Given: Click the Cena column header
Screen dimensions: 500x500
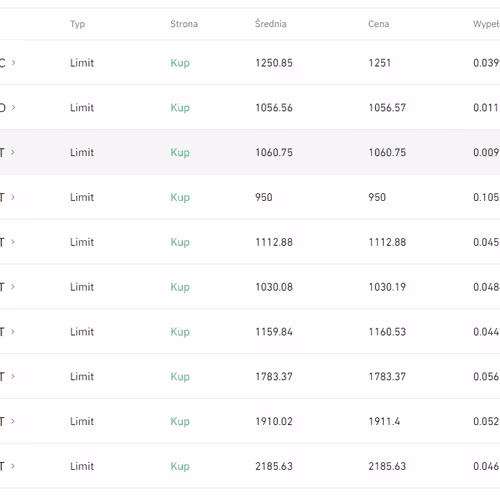Looking at the screenshot, I should (x=379, y=24).
